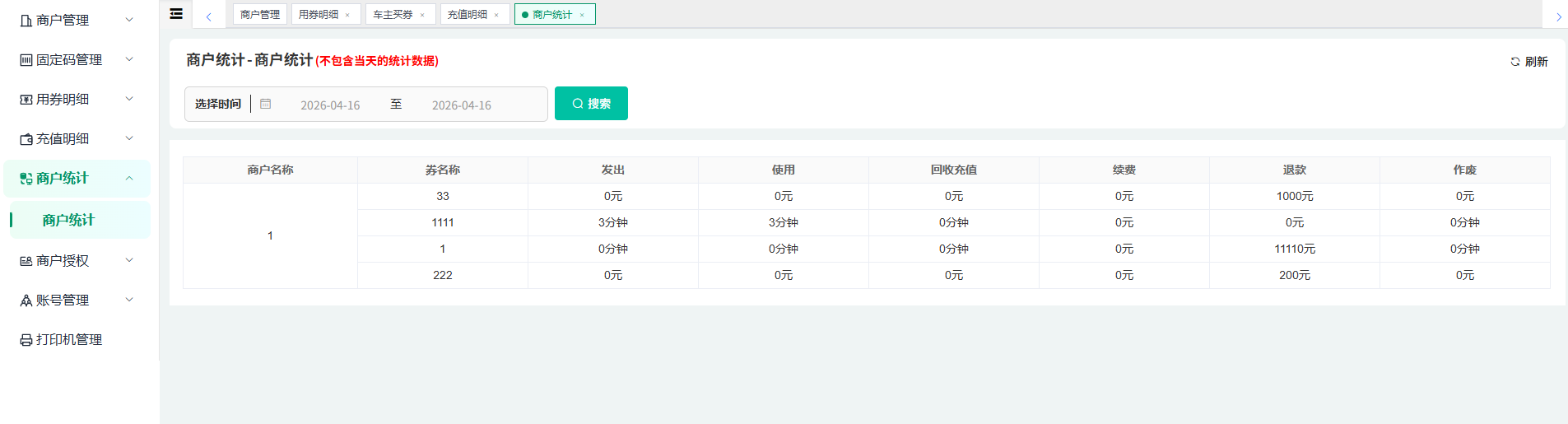1568x424 pixels.
Task: Click the 商户统计 green sidebar icon
Action: point(26,179)
